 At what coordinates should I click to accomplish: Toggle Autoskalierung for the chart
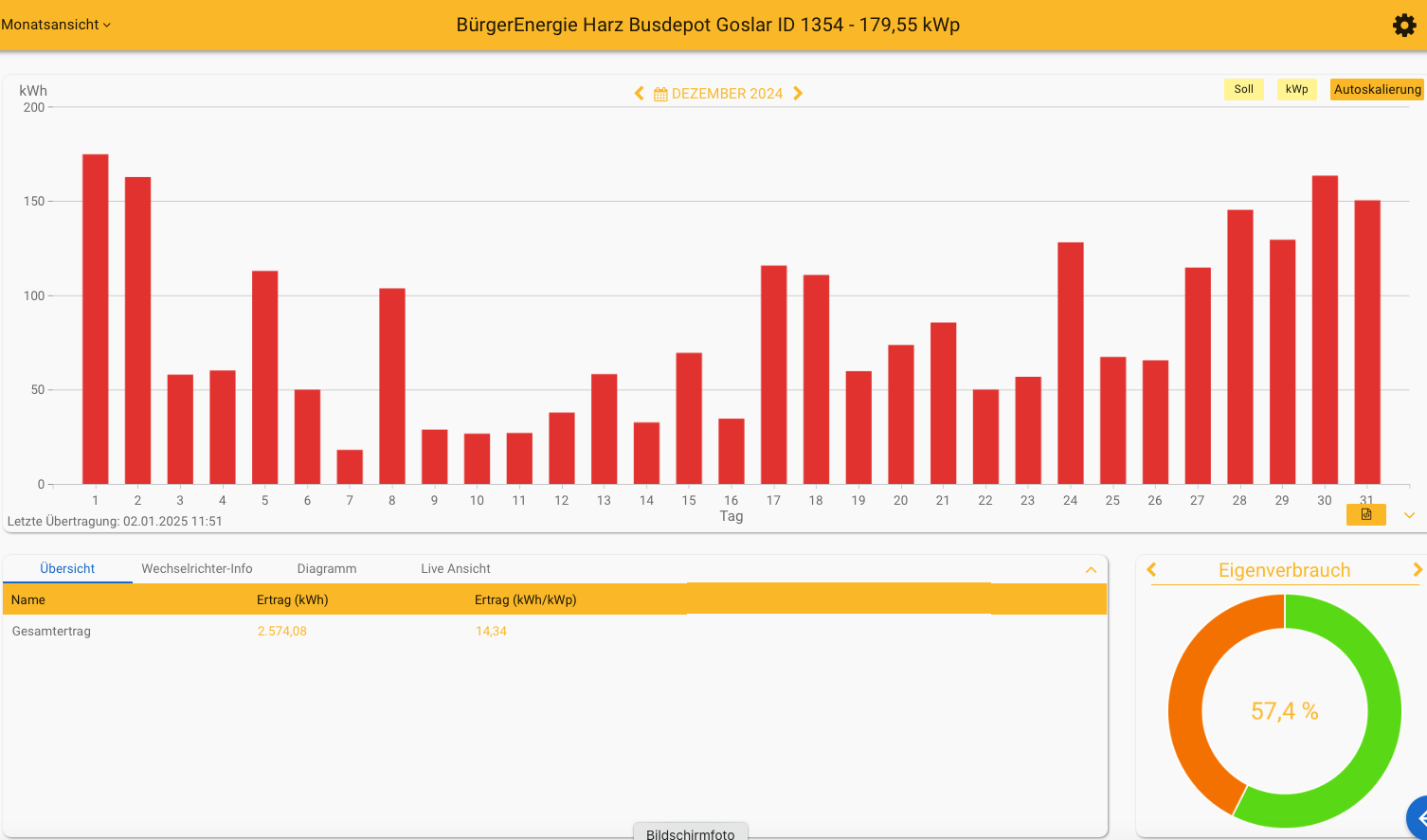tap(1377, 89)
